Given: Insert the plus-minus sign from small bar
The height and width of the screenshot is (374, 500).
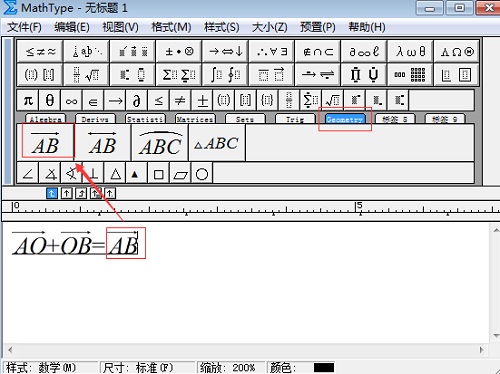Looking at the screenshot, I should tap(202, 100).
